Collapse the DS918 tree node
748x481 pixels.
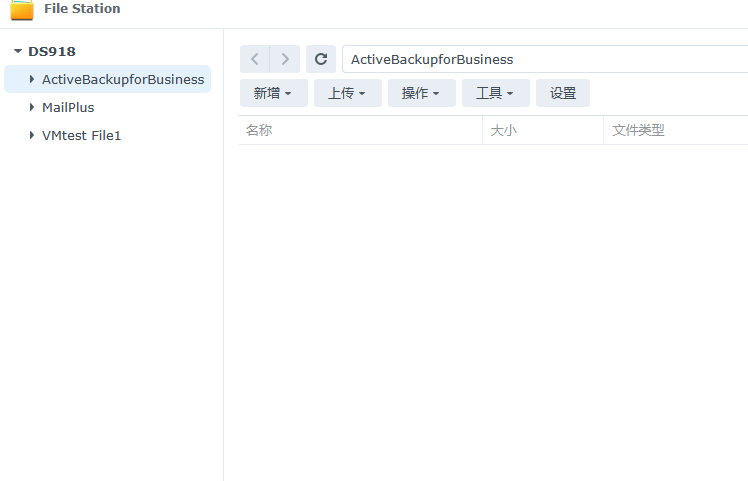[x=17, y=51]
